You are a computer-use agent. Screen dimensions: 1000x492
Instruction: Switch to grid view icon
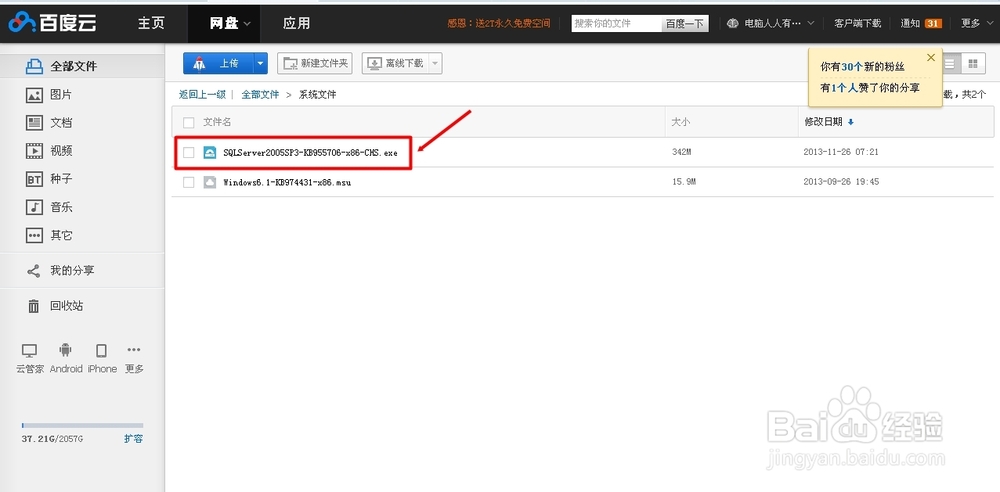click(972, 63)
